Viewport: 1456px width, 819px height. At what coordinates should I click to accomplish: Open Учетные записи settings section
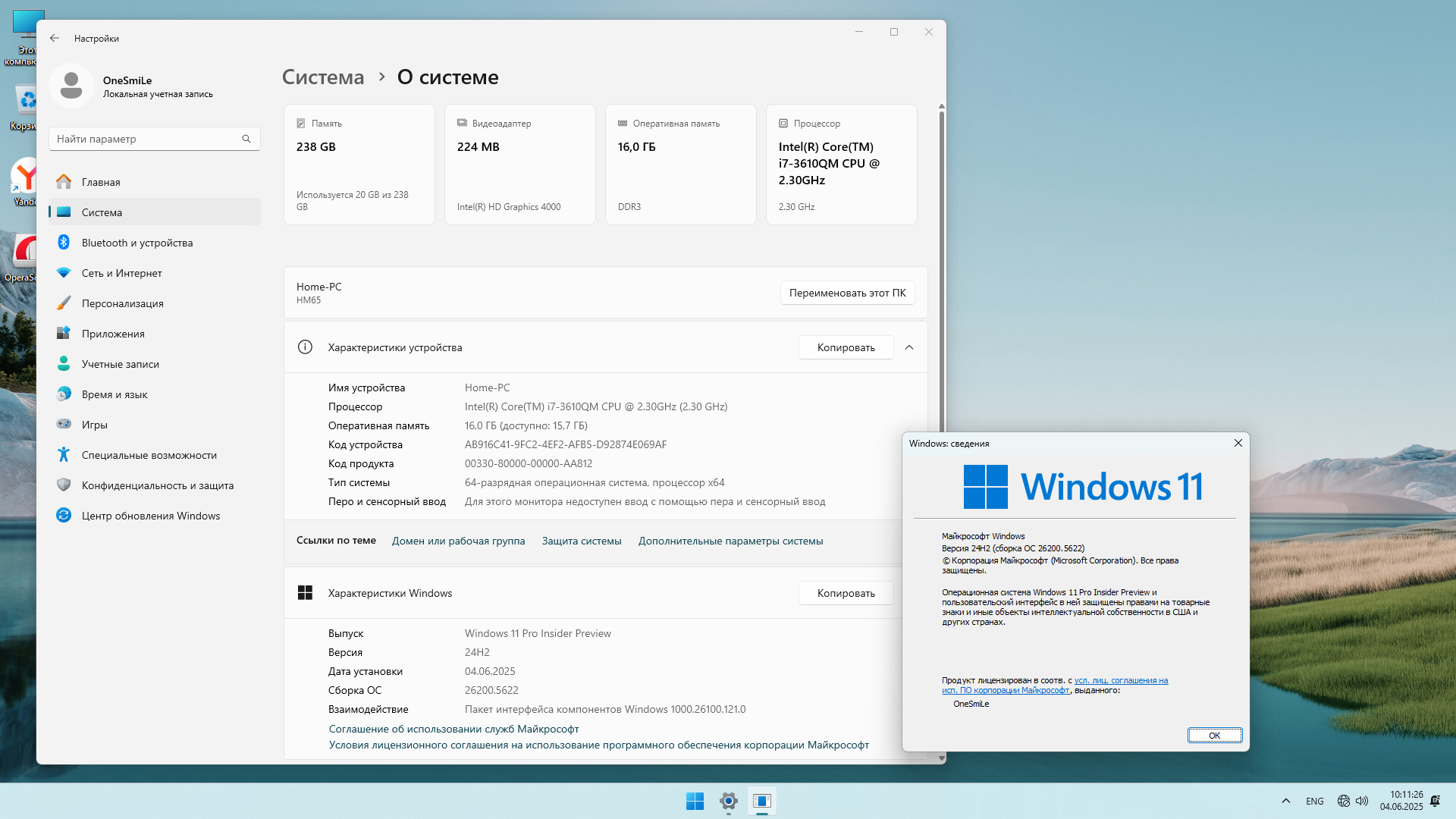[x=120, y=364]
